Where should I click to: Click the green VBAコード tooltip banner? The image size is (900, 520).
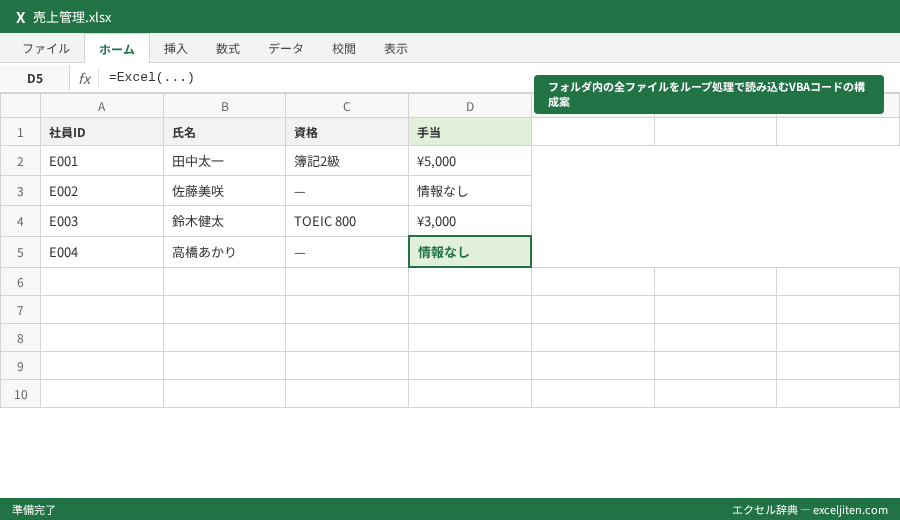[x=709, y=95]
